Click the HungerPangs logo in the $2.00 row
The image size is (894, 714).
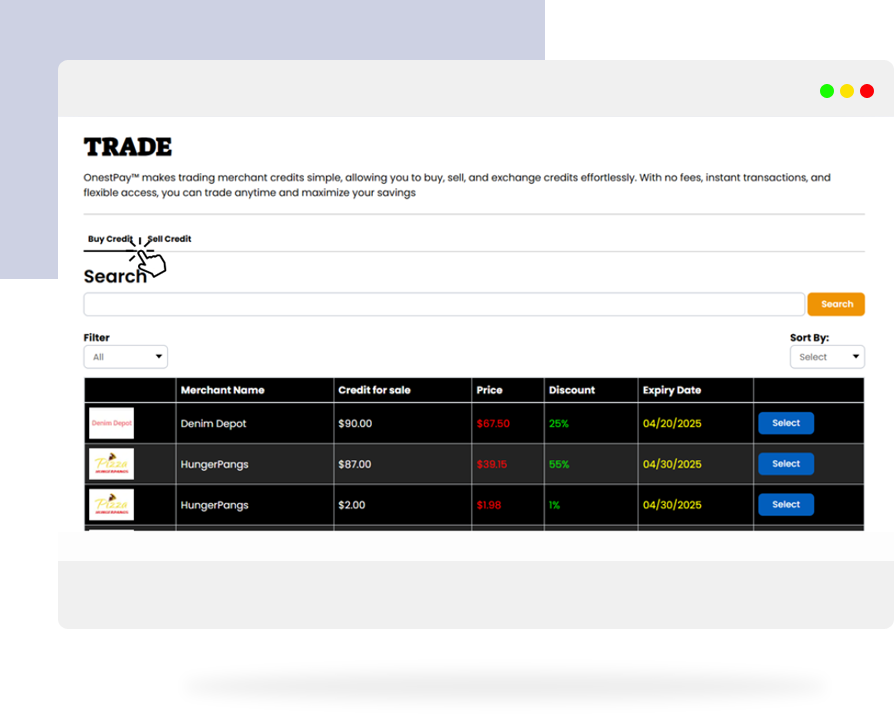pyautogui.click(x=111, y=505)
